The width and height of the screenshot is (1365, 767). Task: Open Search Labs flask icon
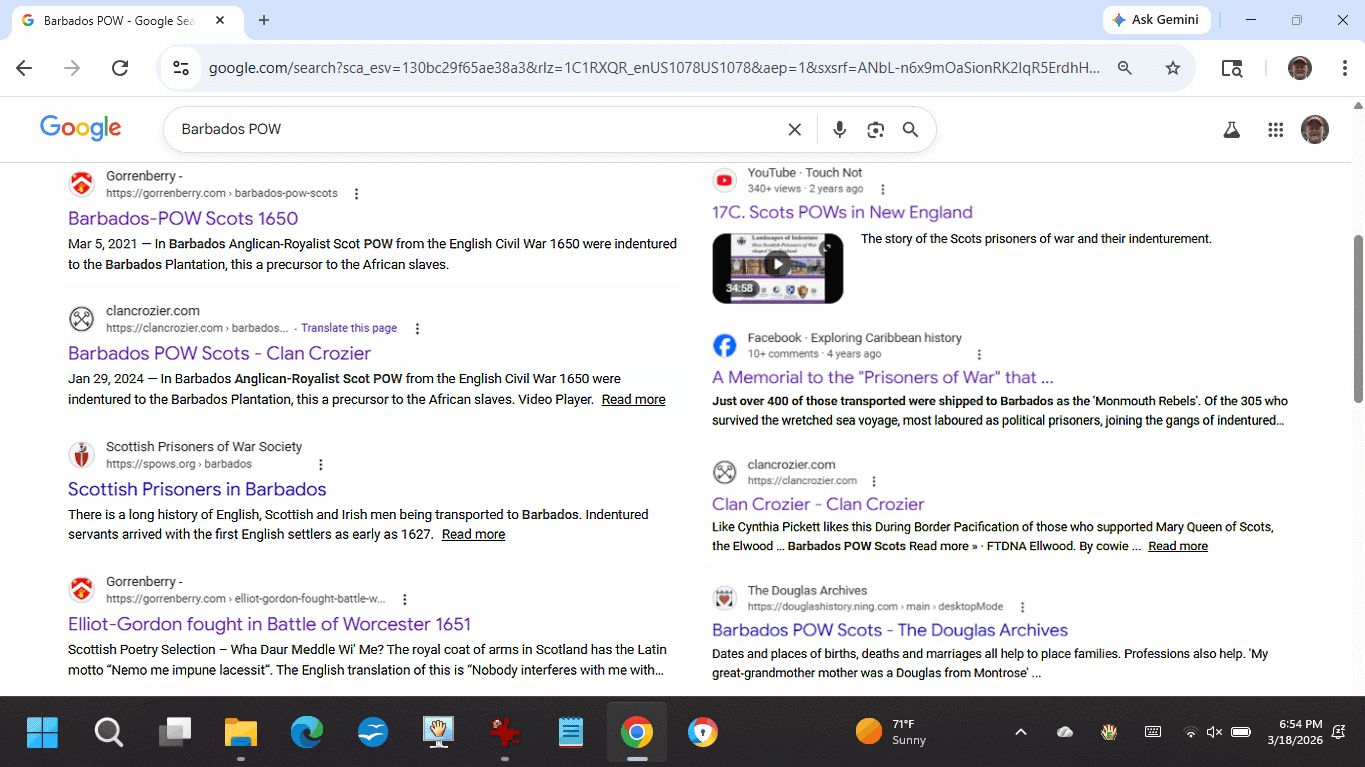(x=1232, y=129)
